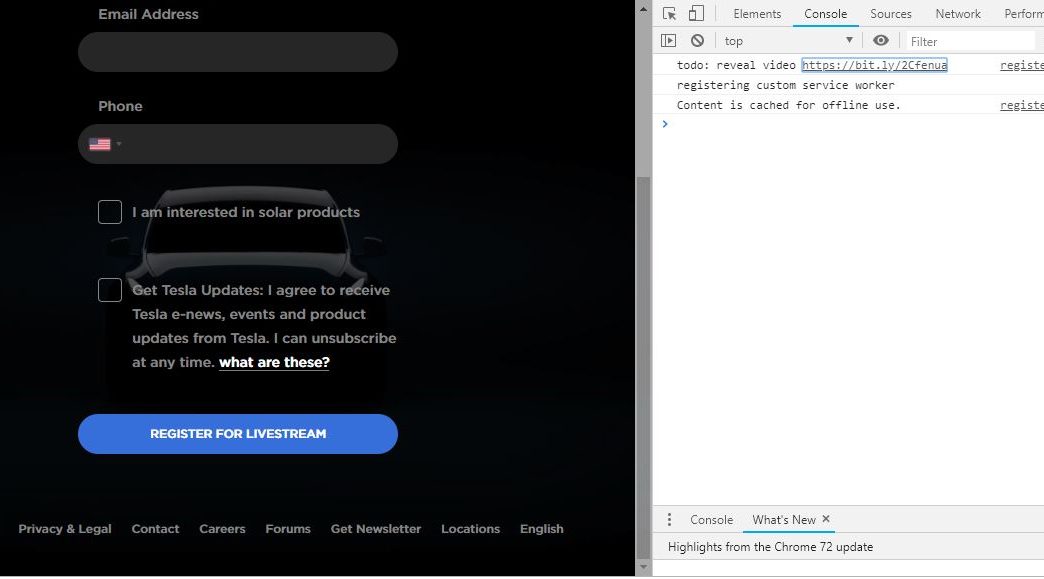Viewport: 1044px width, 579px height.
Task: Open the Forums footer link
Action: [288, 529]
